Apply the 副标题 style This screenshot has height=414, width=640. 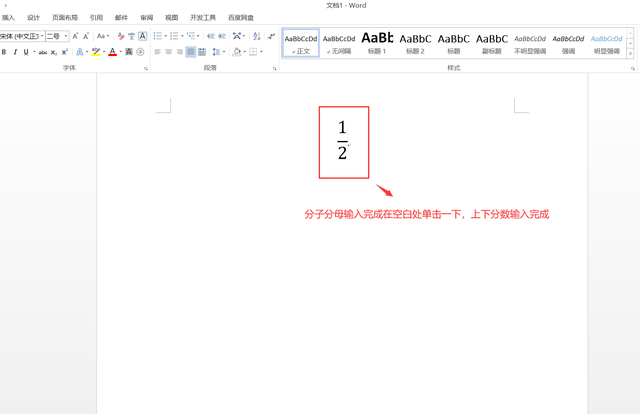492,42
